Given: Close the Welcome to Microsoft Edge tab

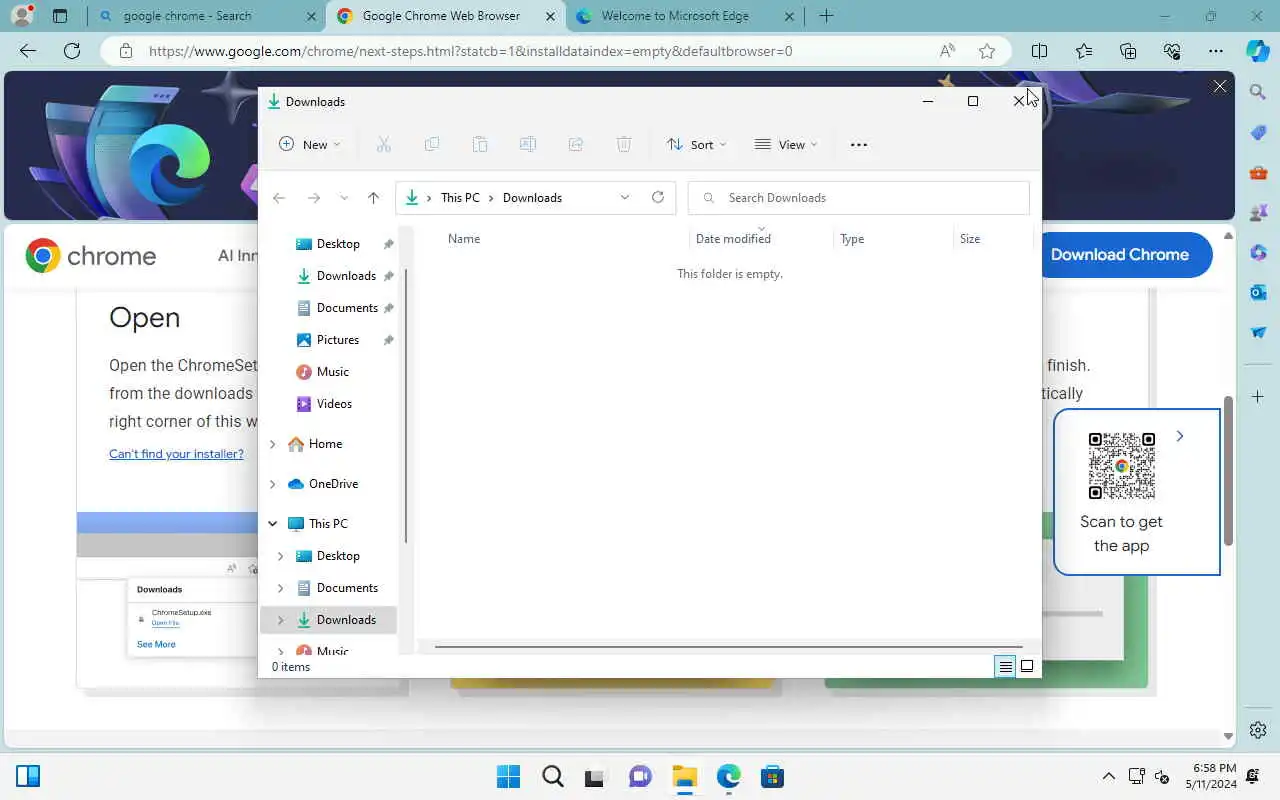Looking at the screenshot, I should [789, 16].
